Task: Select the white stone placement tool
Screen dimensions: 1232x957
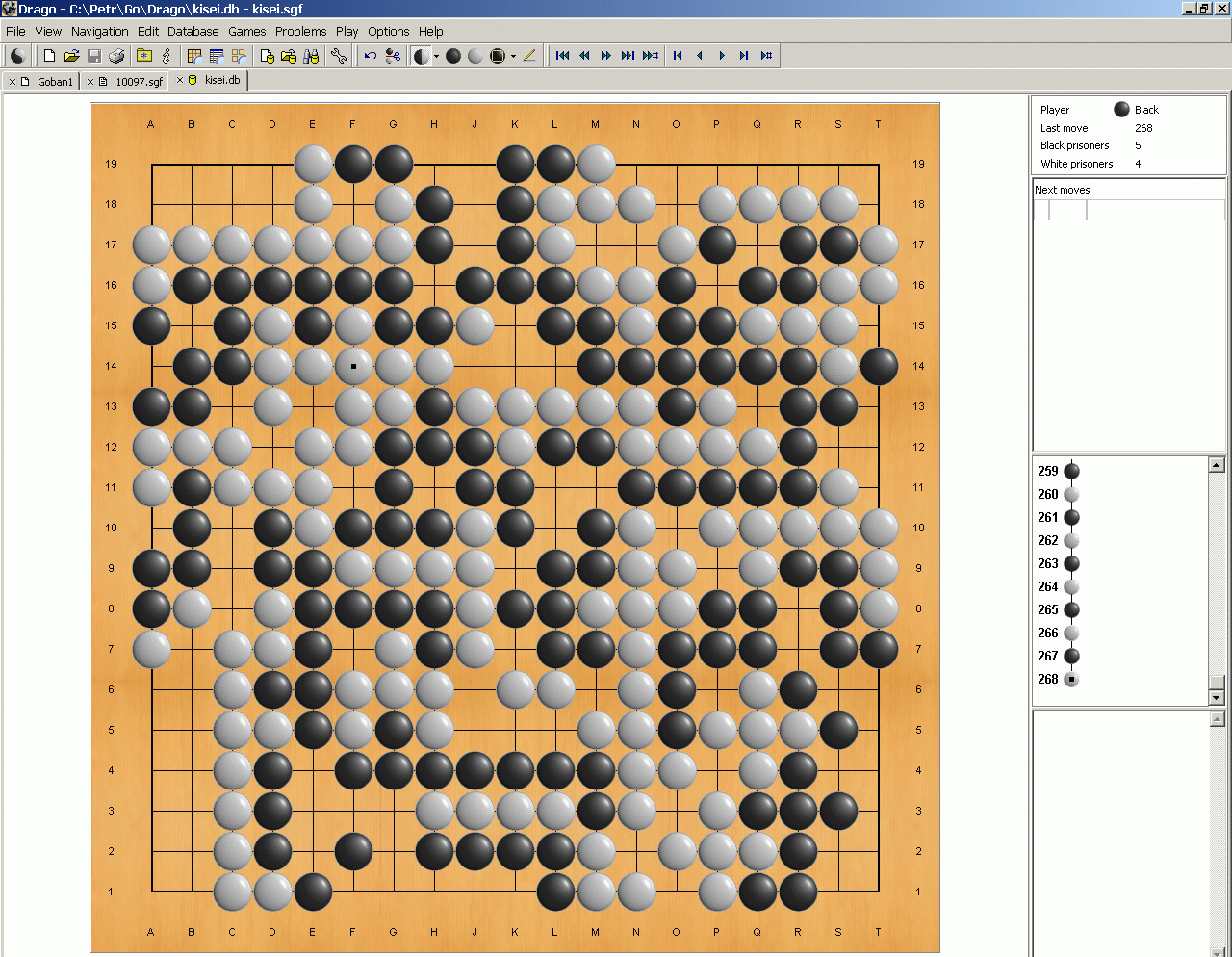Action: click(x=475, y=56)
